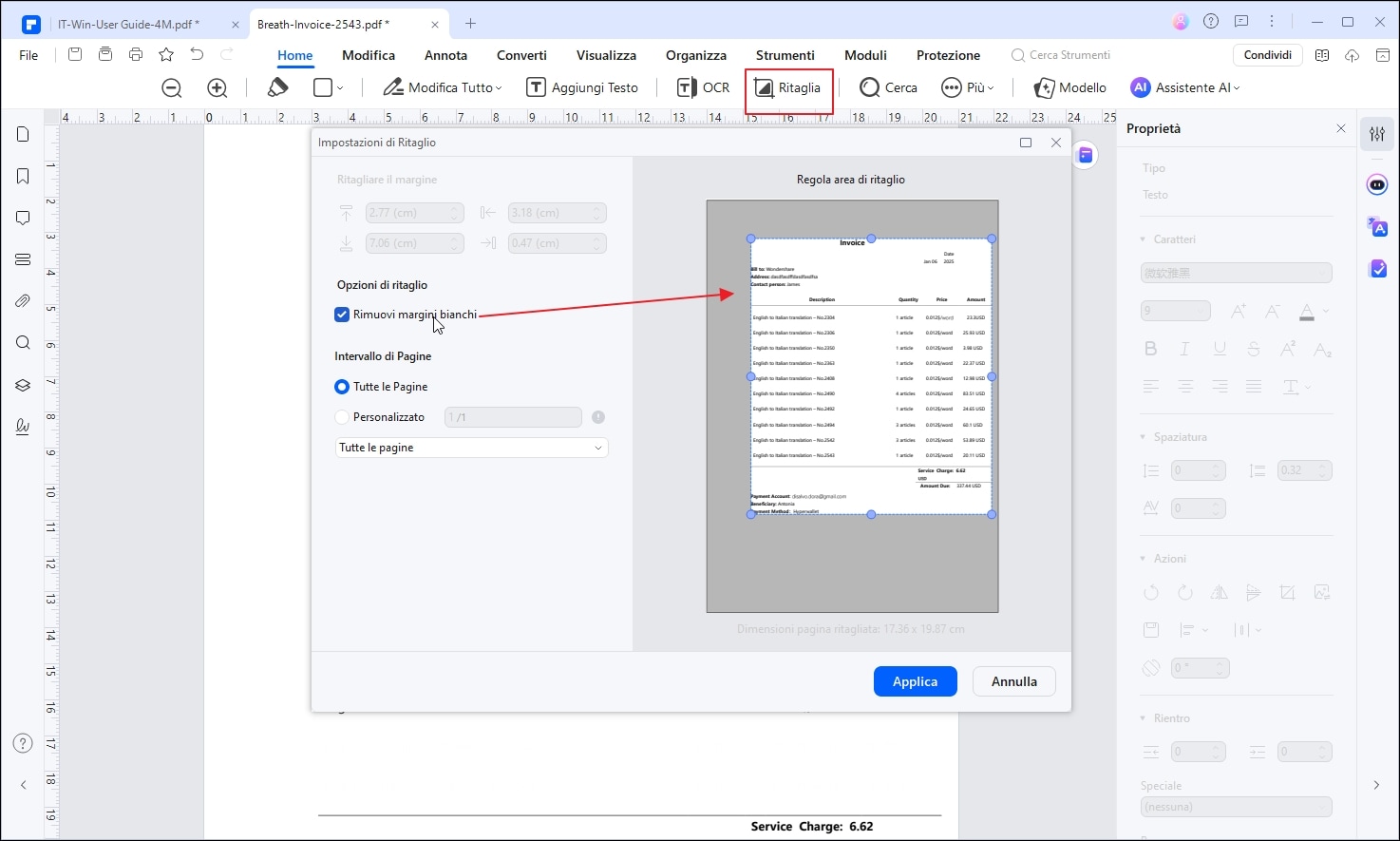This screenshot has height=841, width=1400.
Task: Maximize the Impostazioni di Ritaglio dialog
Action: pyautogui.click(x=1026, y=143)
